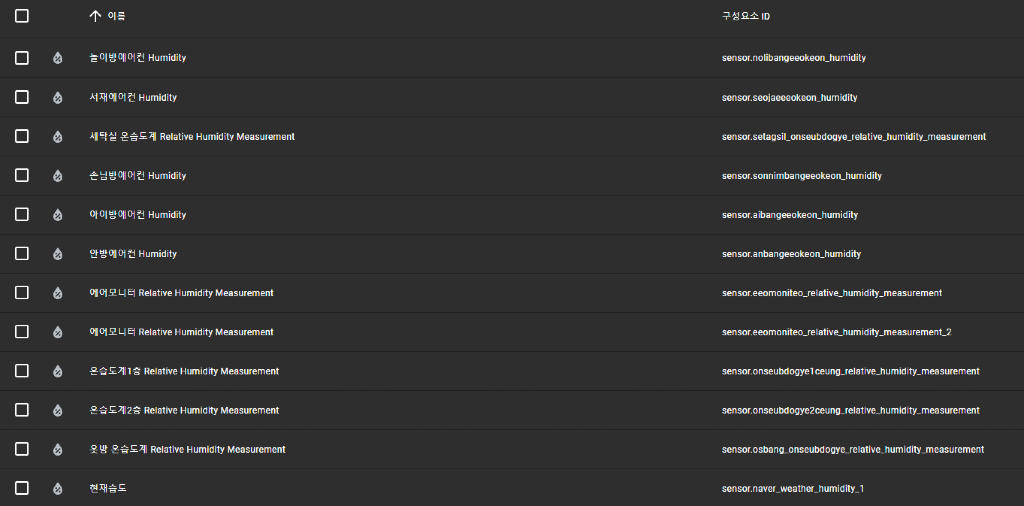Image resolution: width=1024 pixels, height=506 pixels.
Task: Click humidity icon for 아이방에어컨 Humidity row
Action: [x=58, y=214]
